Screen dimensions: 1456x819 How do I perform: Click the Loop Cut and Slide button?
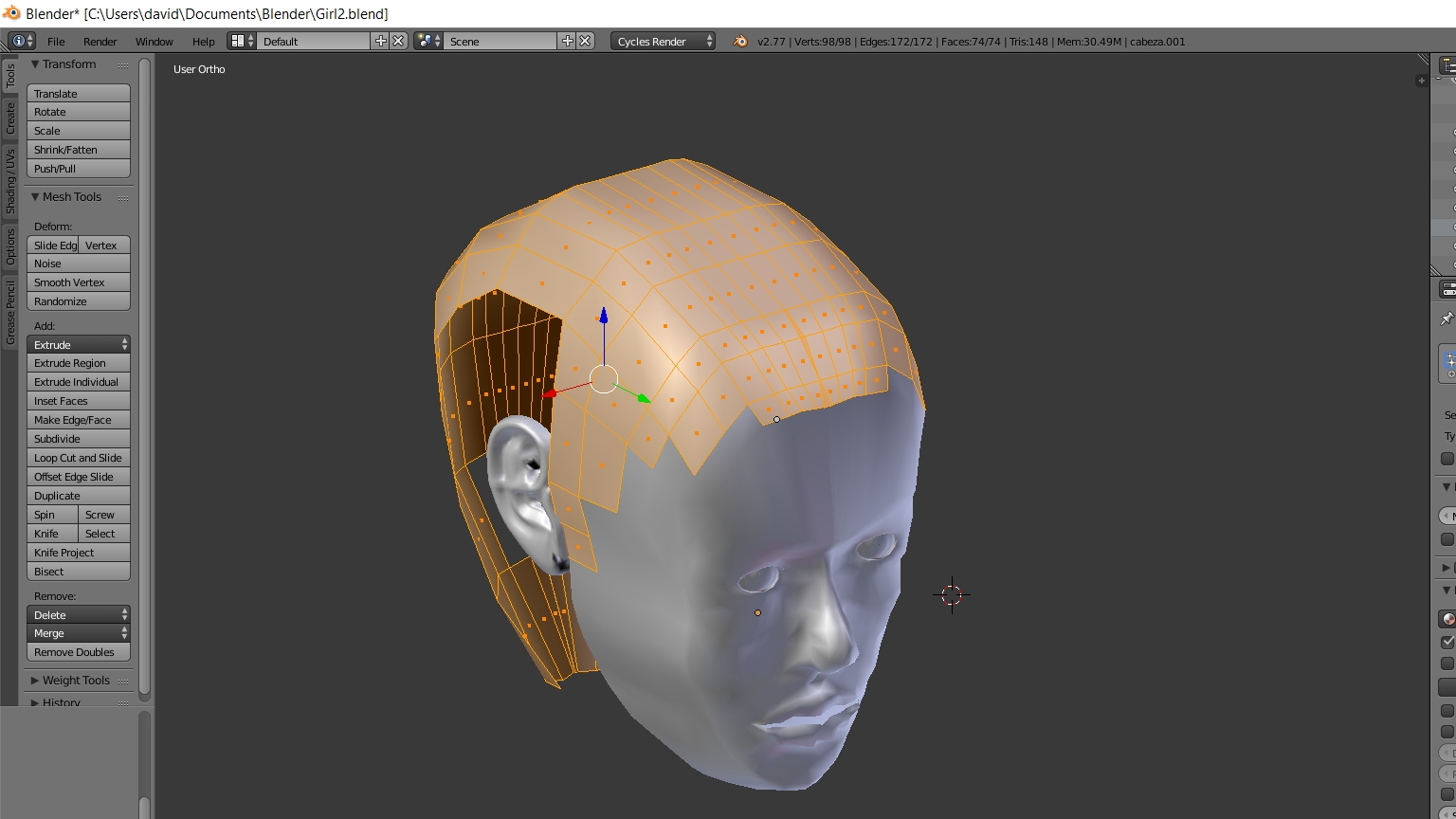click(78, 458)
